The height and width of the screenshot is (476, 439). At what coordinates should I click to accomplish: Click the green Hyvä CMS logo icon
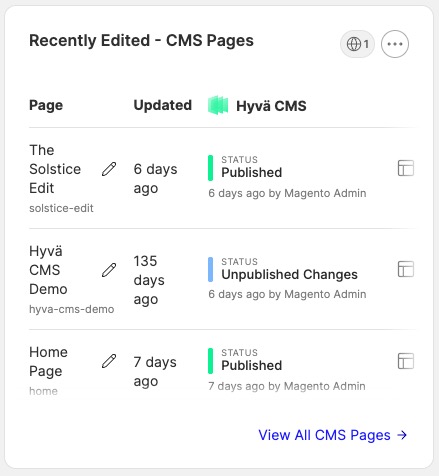pos(218,105)
